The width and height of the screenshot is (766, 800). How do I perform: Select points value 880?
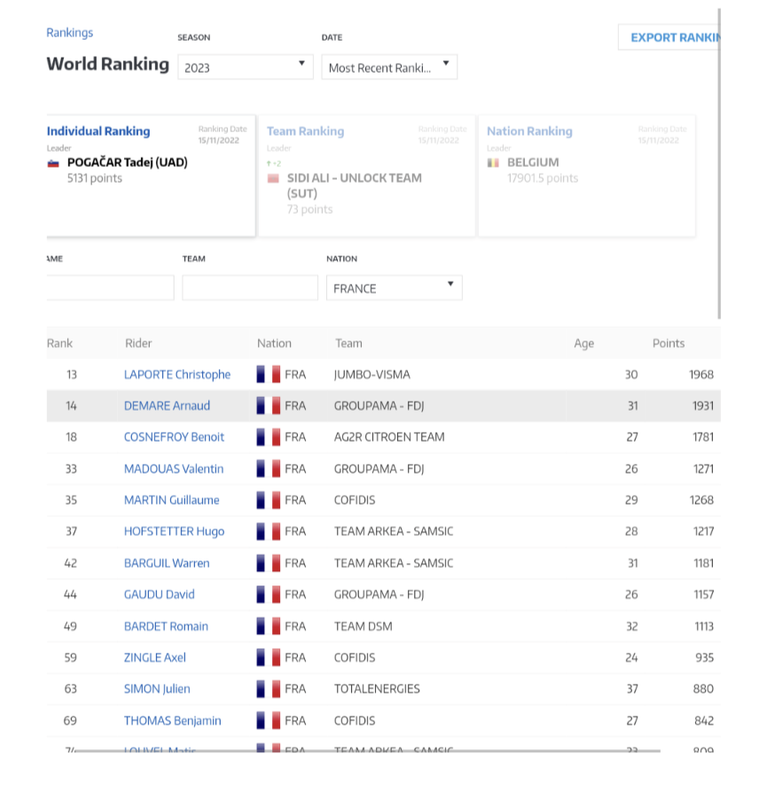click(703, 689)
